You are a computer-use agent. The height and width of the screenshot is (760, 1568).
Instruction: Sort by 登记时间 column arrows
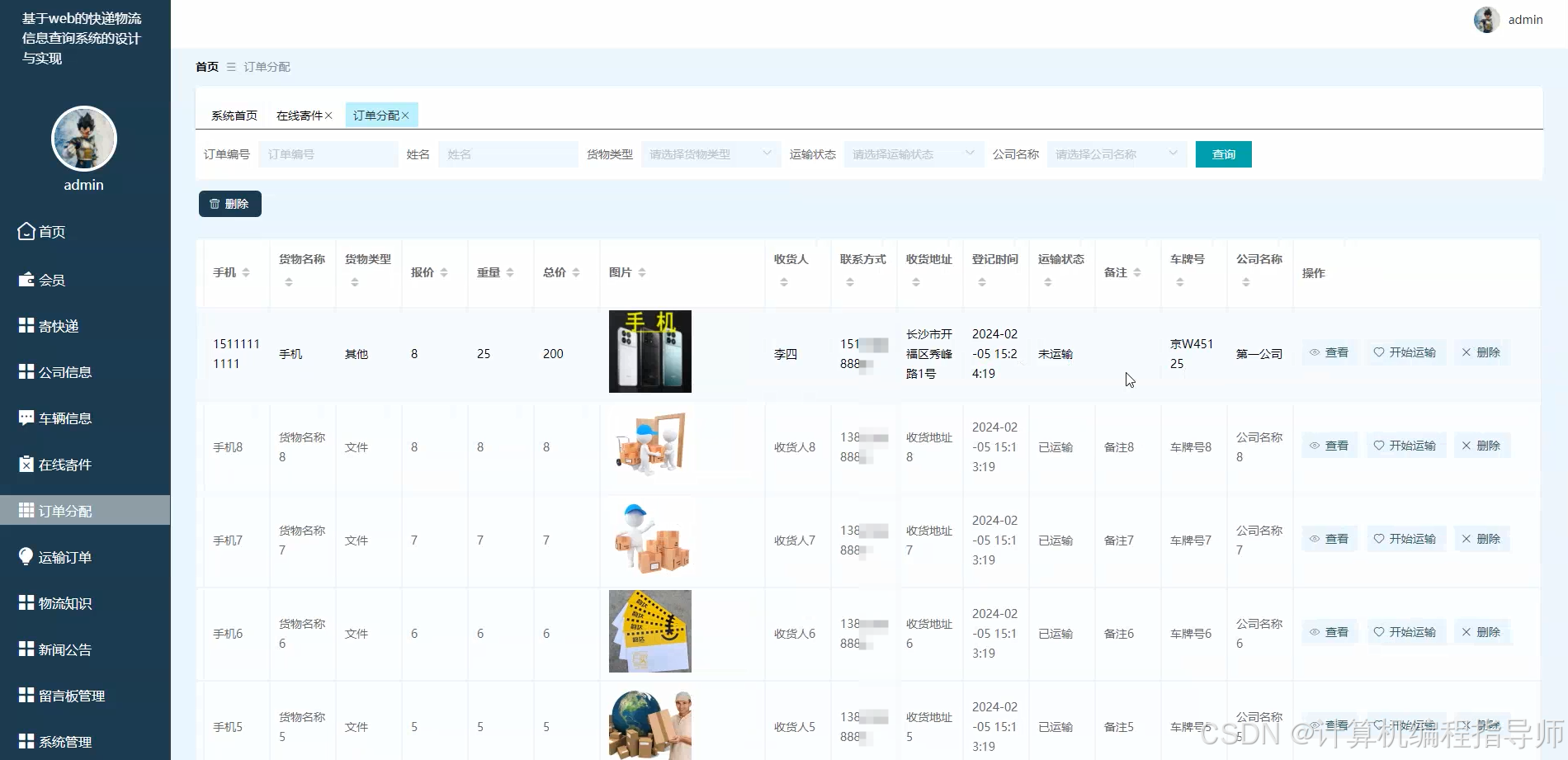coord(982,283)
